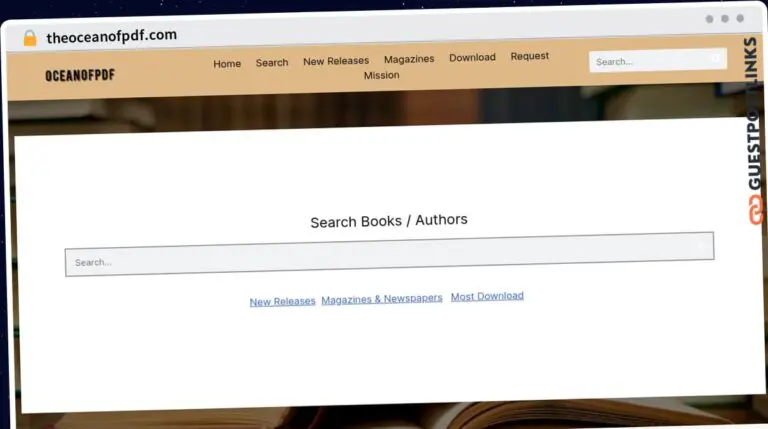Click the search icon inside main search box
This screenshot has height=429, width=768.
click(701, 246)
